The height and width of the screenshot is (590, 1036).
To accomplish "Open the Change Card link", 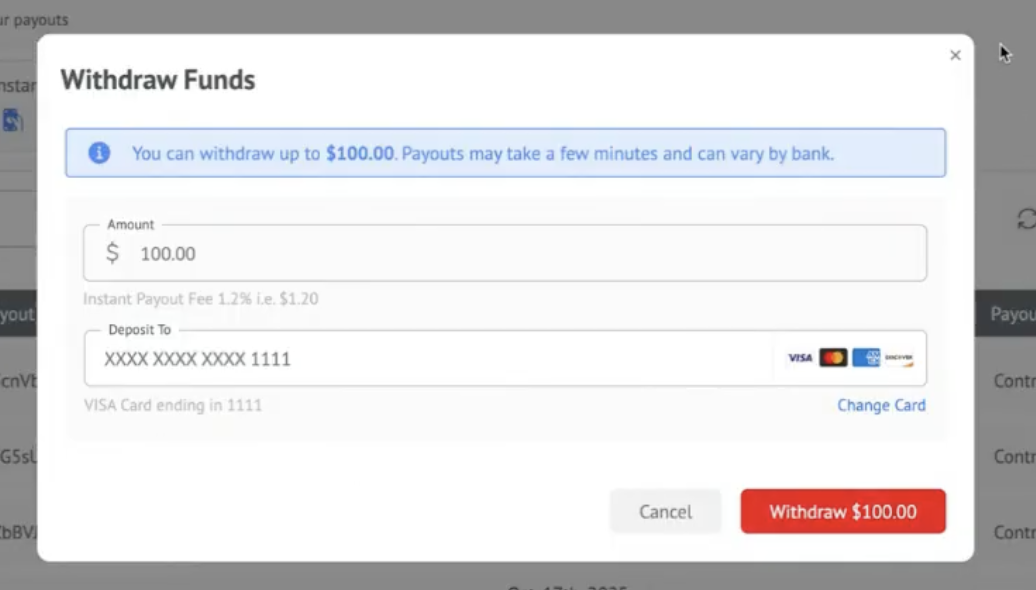I will (x=881, y=405).
